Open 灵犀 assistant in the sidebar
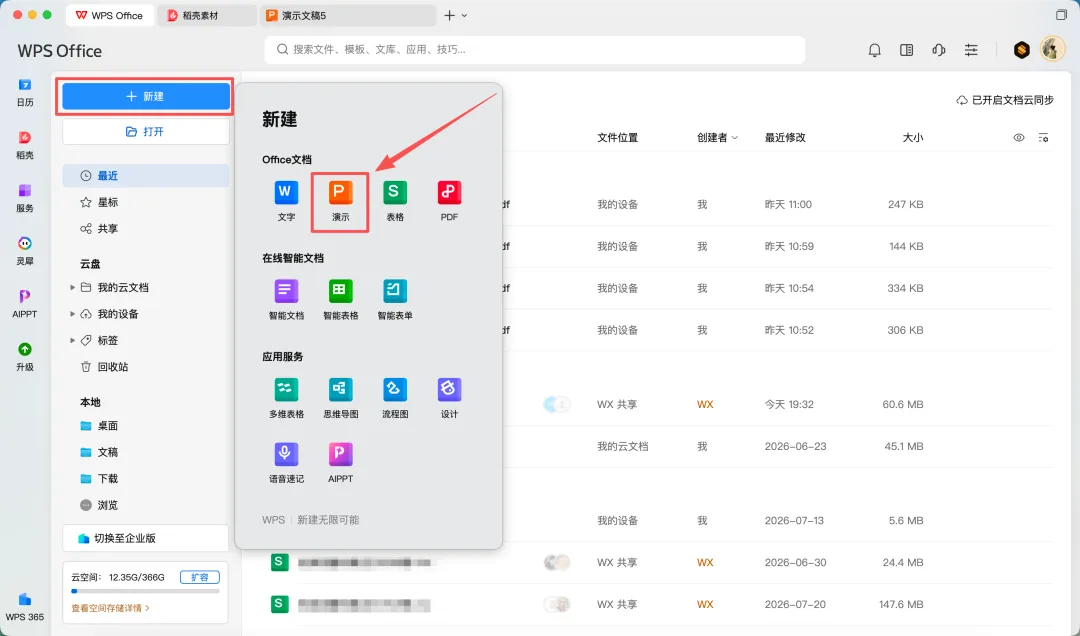Image resolution: width=1080 pixels, height=636 pixels. pyautogui.click(x=25, y=251)
